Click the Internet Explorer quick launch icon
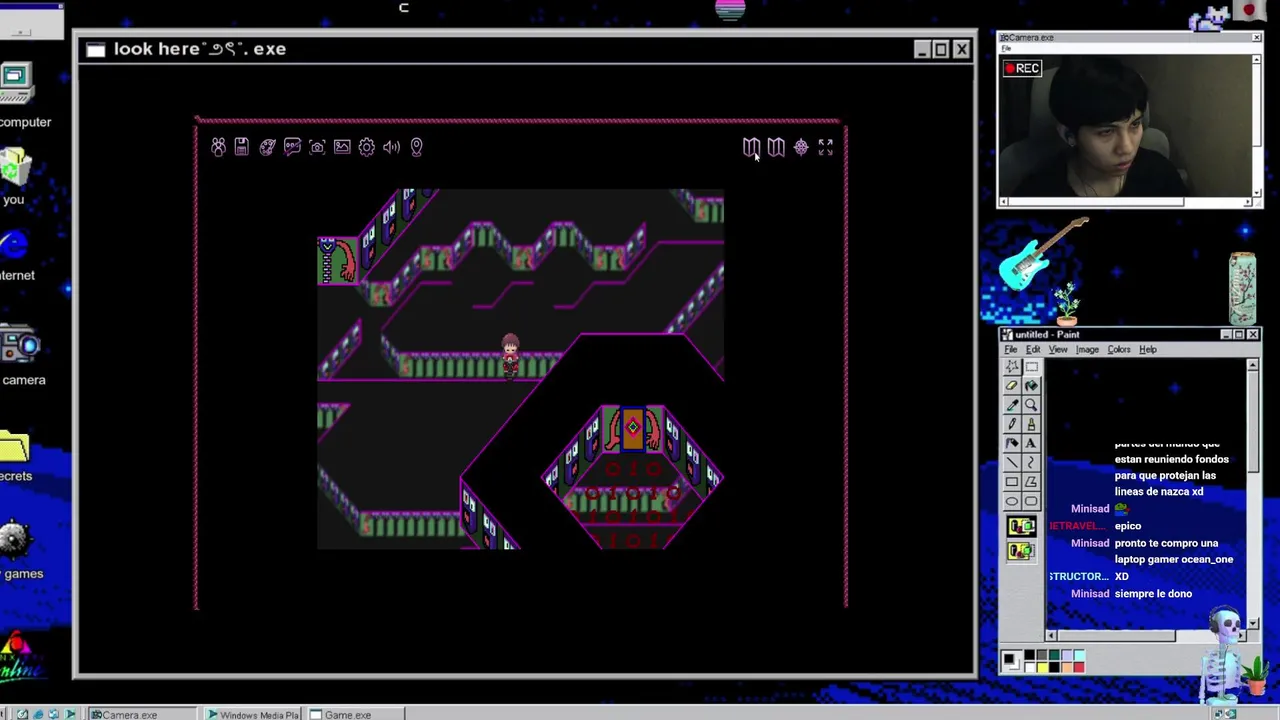This screenshot has height=720, width=1280. 38,714
